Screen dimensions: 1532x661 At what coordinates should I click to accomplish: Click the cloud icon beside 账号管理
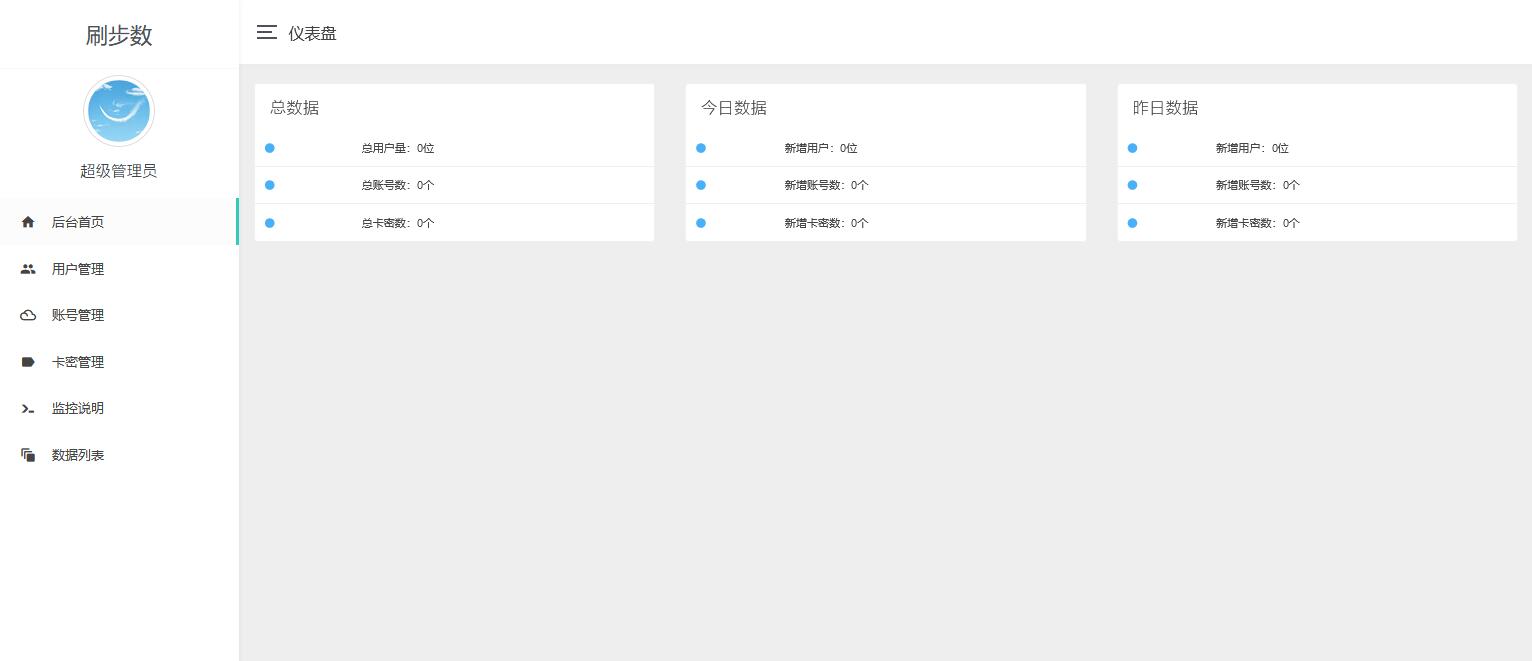(x=28, y=315)
